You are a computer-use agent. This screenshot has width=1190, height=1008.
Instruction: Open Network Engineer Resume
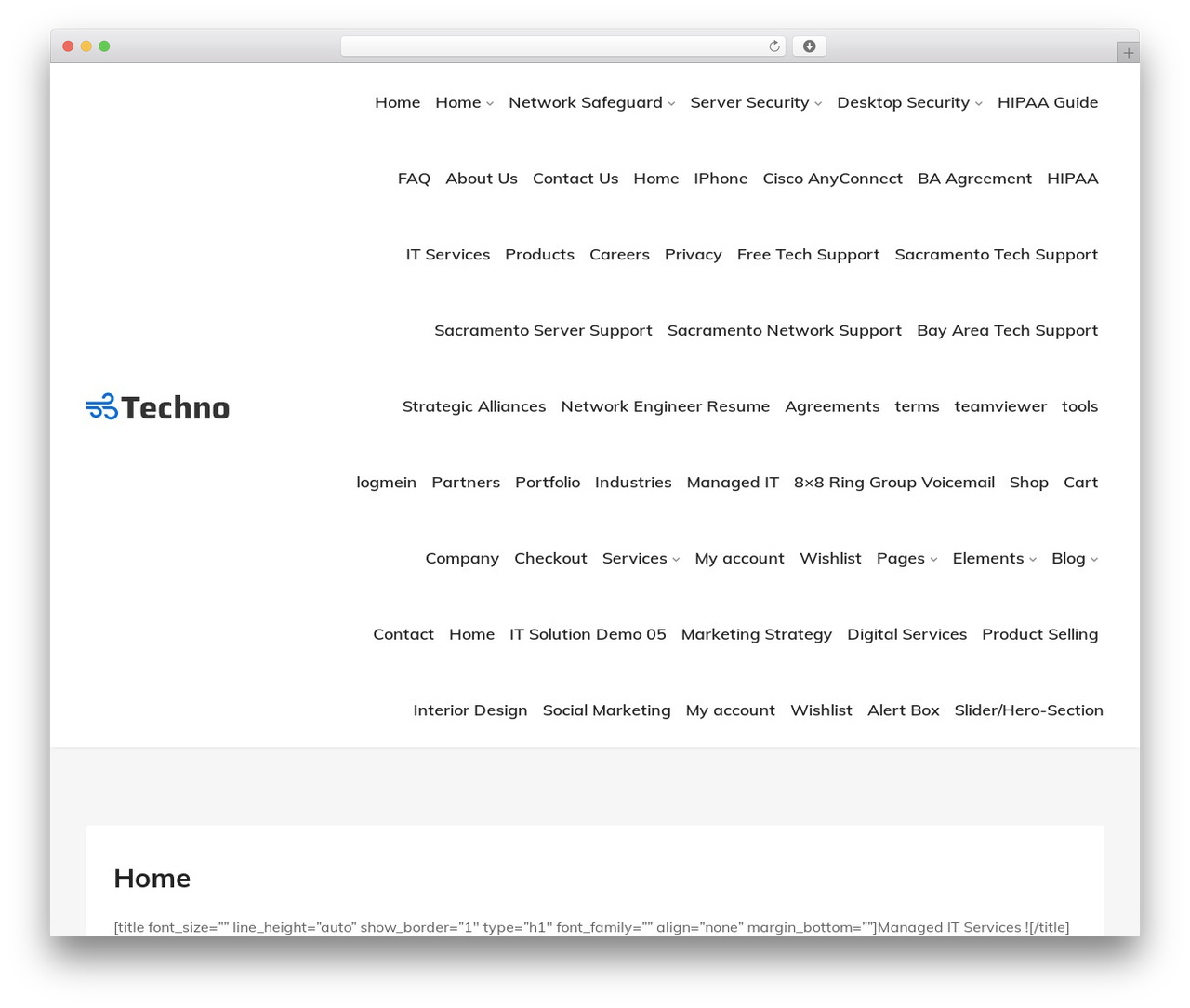click(x=666, y=406)
